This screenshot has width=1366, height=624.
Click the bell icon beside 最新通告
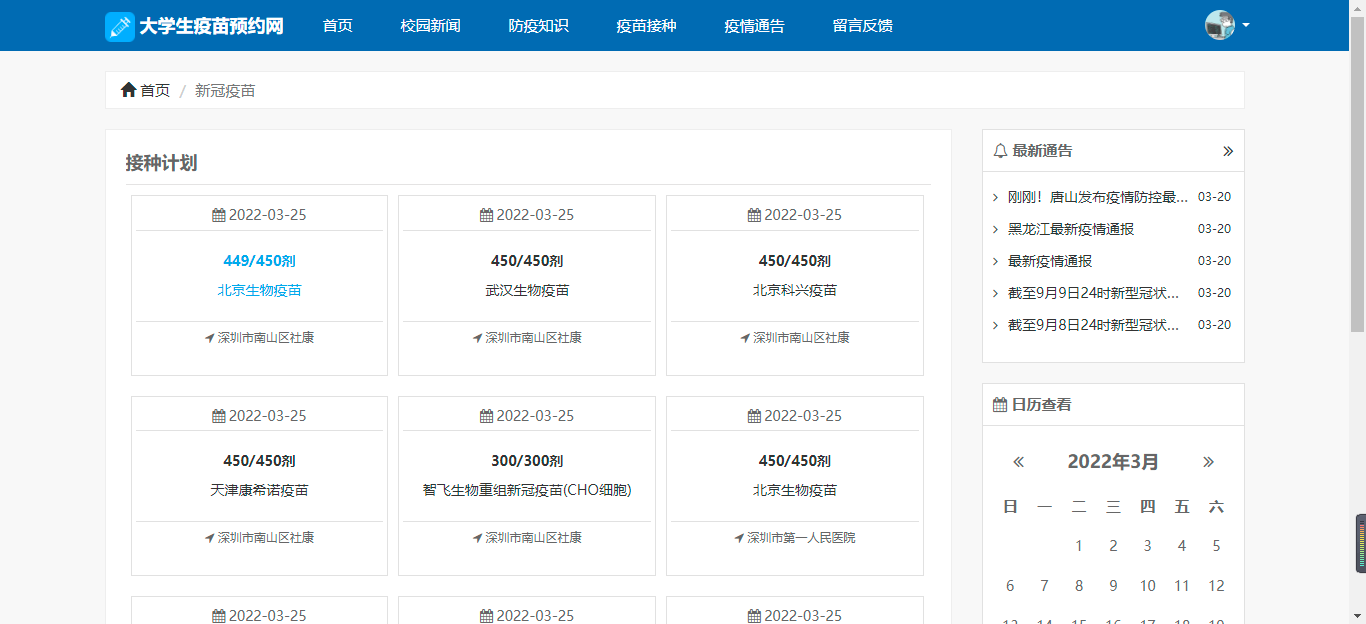(1000, 151)
